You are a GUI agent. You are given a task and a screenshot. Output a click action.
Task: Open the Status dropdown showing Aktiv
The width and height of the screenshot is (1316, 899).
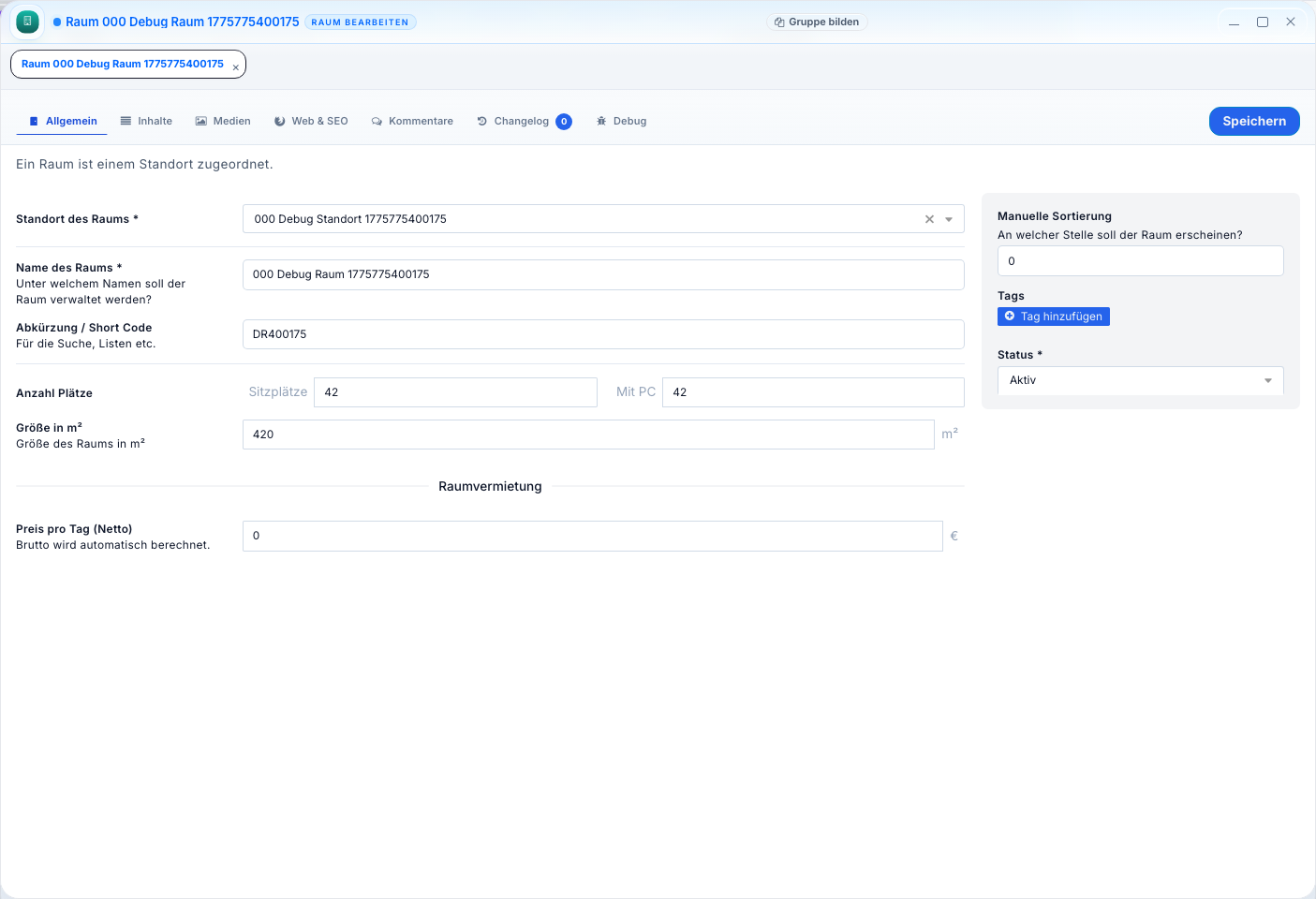coord(1140,380)
